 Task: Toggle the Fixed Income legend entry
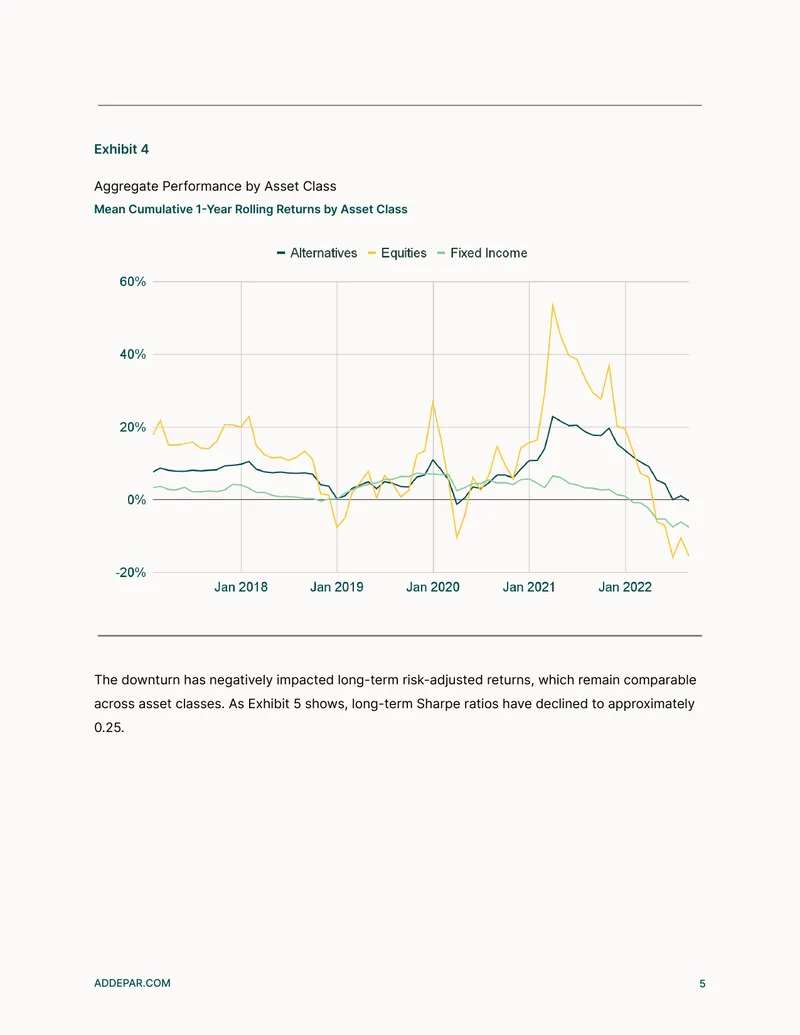click(483, 253)
